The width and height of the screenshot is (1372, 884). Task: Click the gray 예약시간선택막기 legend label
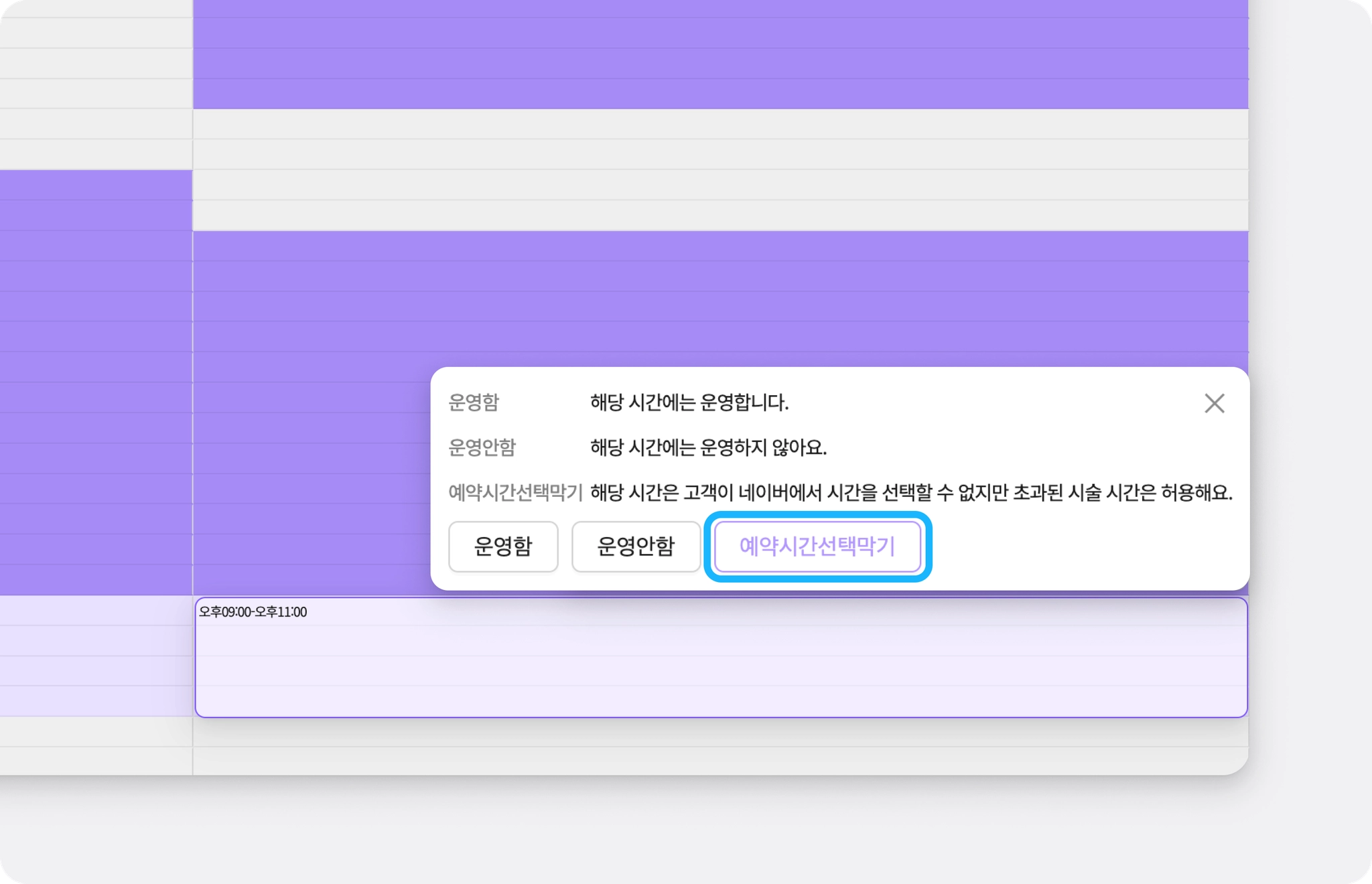click(x=515, y=493)
